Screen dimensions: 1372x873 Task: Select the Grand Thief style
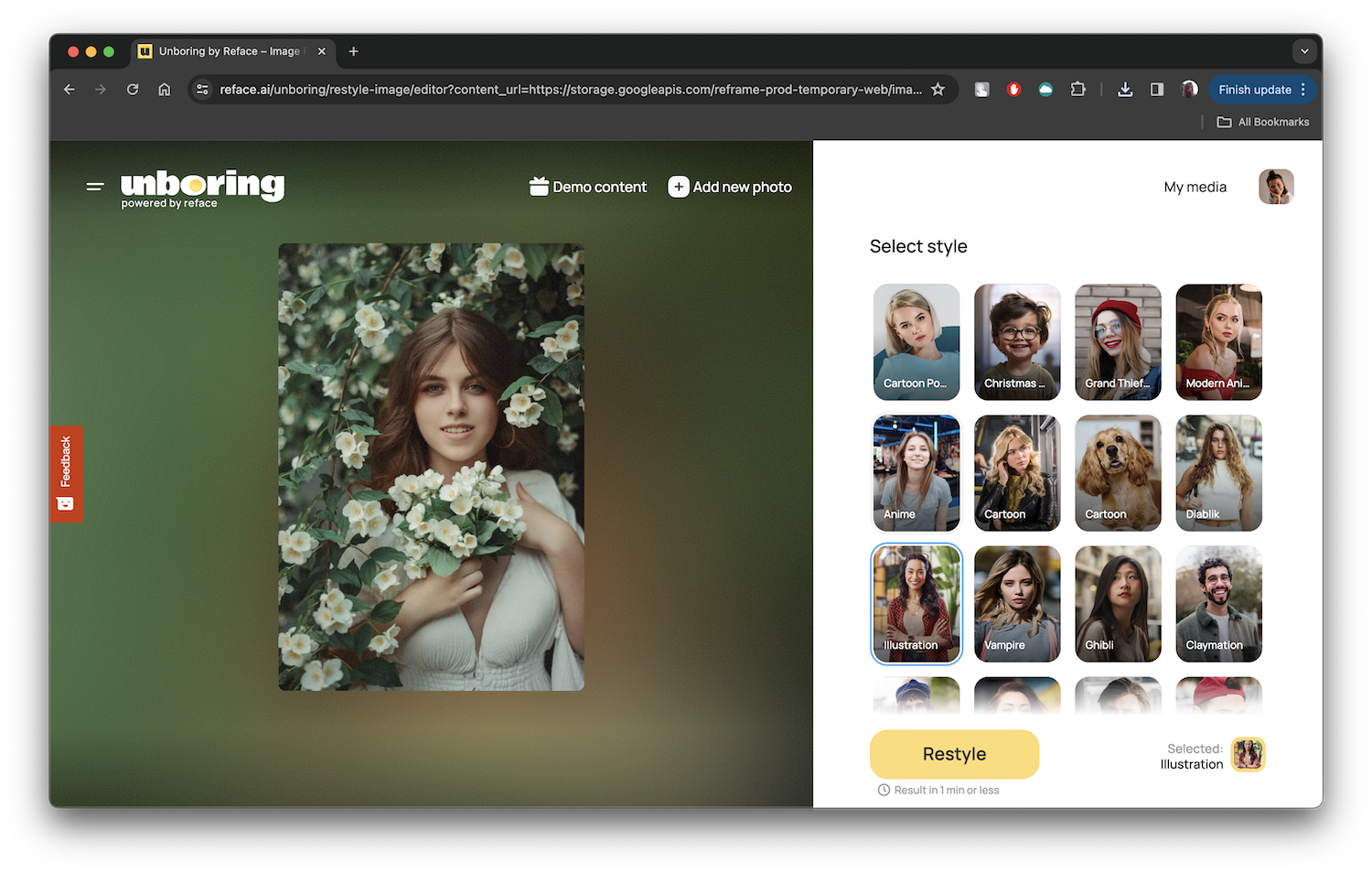click(x=1118, y=342)
